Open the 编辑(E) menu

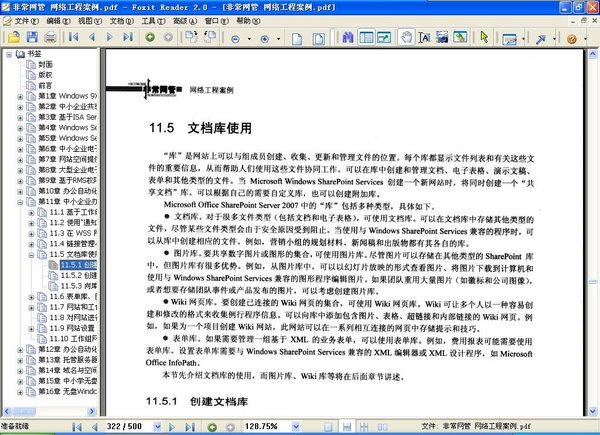tap(58, 21)
